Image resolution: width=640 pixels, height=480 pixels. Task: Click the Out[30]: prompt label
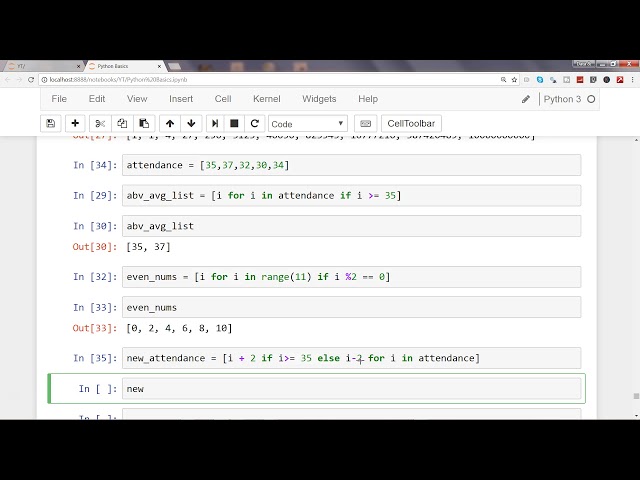click(x=95, y=247)
